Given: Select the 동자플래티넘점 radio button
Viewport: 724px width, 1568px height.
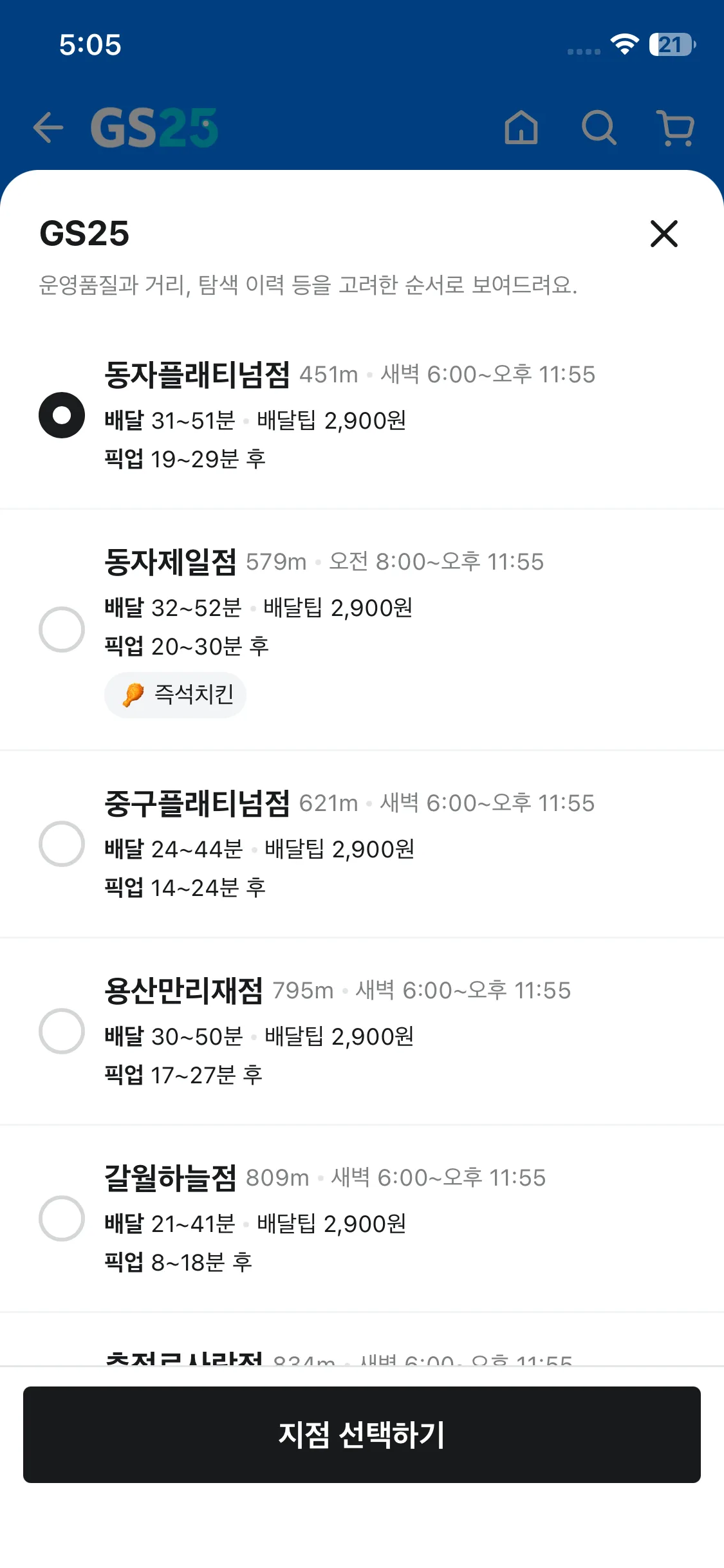Looking at the screenshot, I should click(62, 415).
